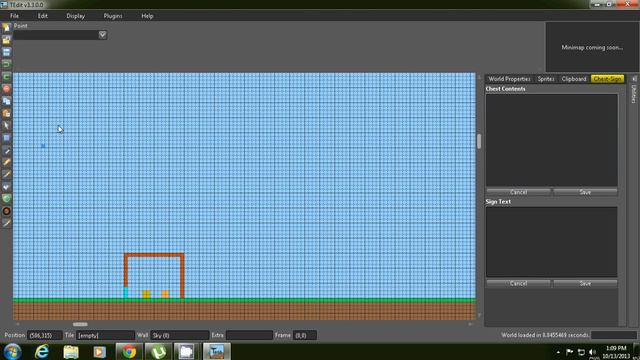The width and height of the screenshot is (640, 360).
Task: Click the Open World folder icon
Action: 6,40
